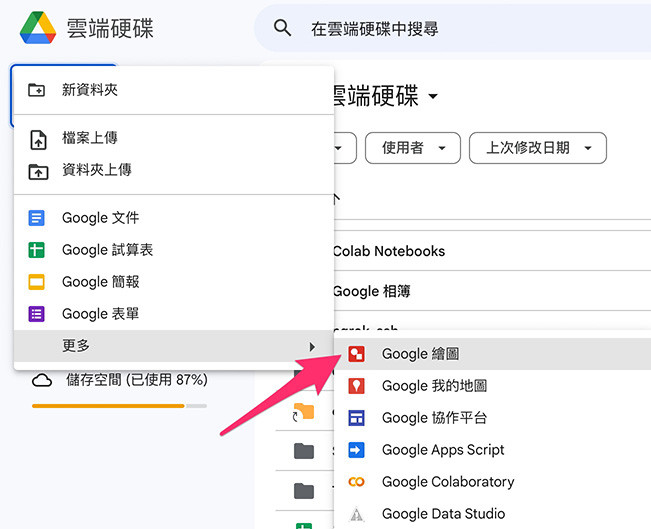Open the 使用者 filter dropdown
This screenshot has height=529, width=651.
[x=413, y=148]
